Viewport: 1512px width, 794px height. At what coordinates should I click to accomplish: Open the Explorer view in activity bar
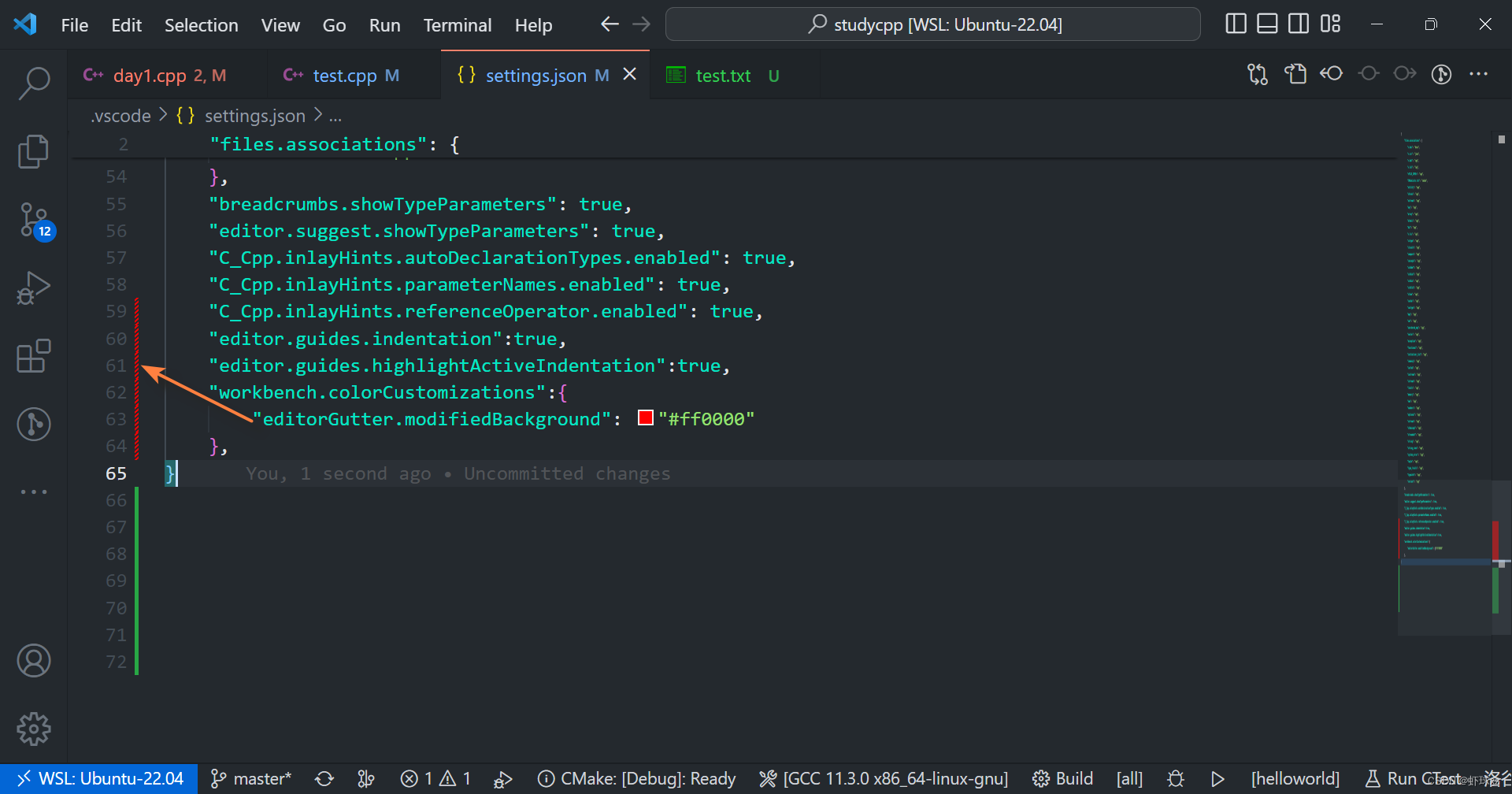click(34, 151)
